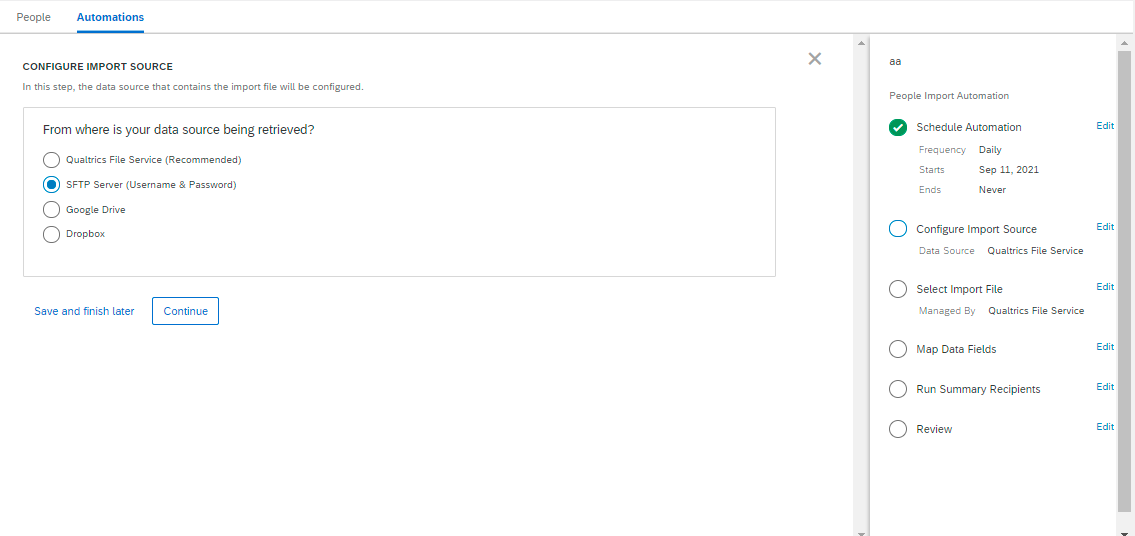This screenshot has width=1135, height=536.
Task: Click the Continue button
Action: point(185,311)
